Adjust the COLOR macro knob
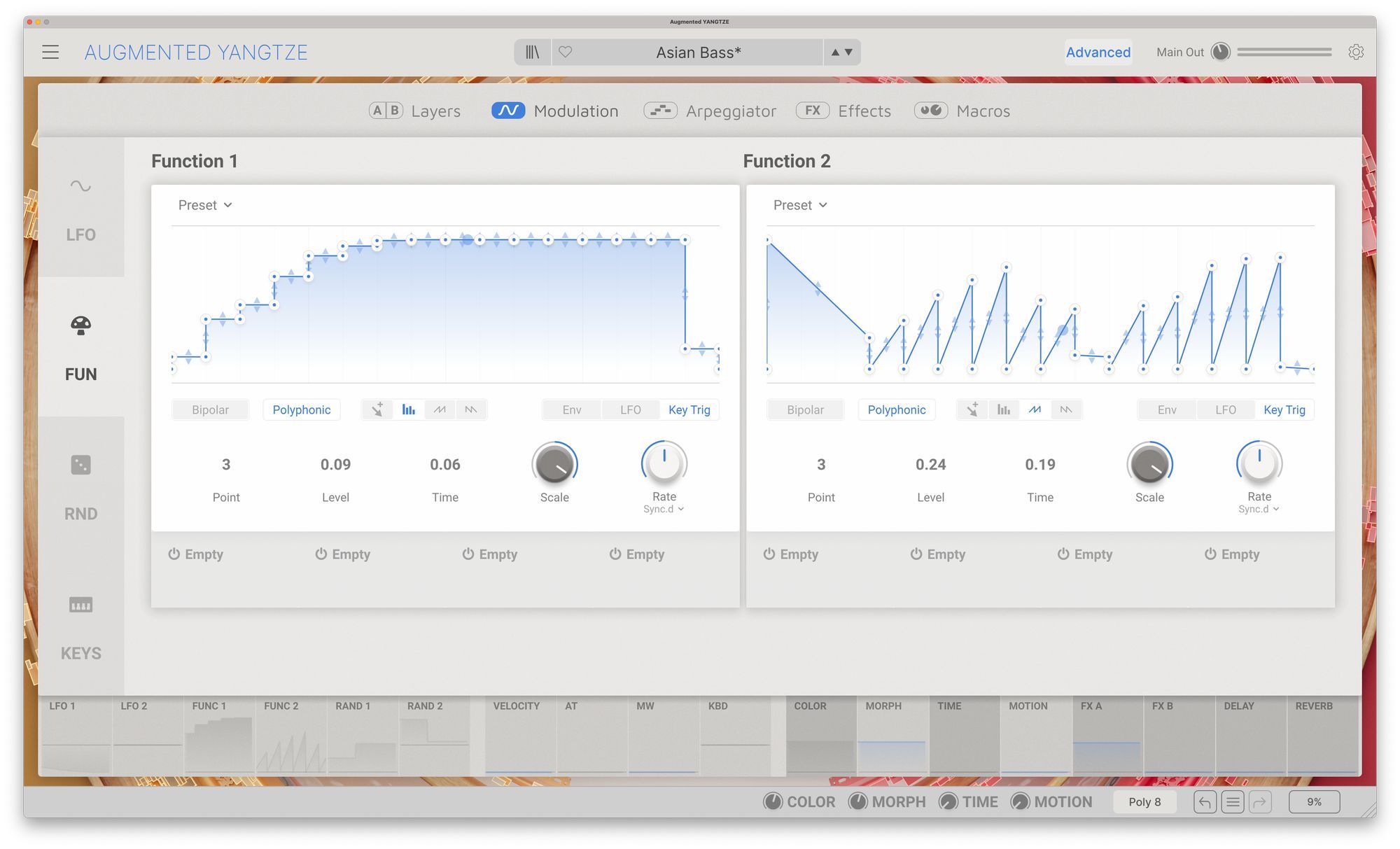Viewport: 1400px width, 849px height. point(773,802)
